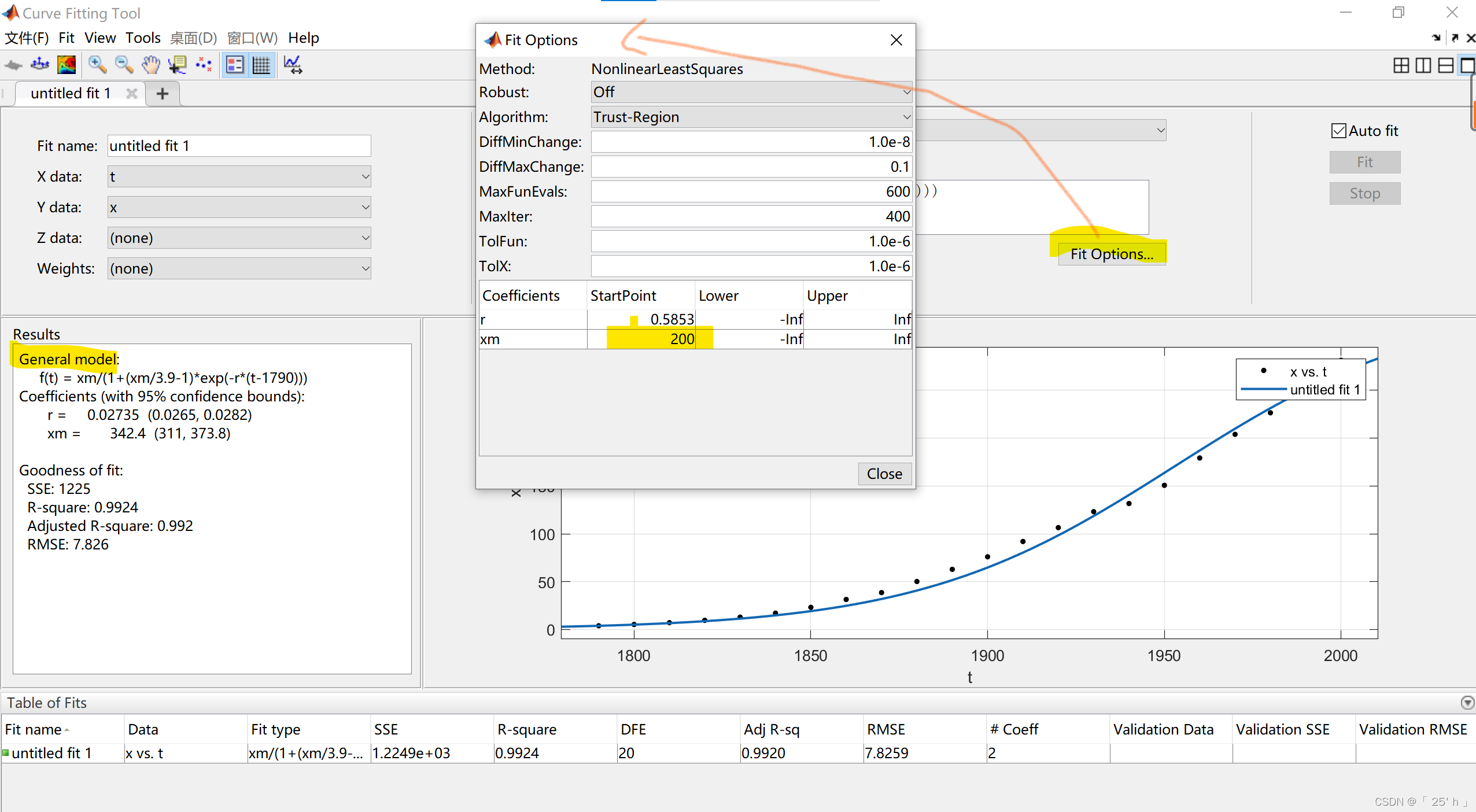Click the Validation Data column header
Image resolution: width=1476 pixels, height=812 pixels.
(x=1171, y=729)
